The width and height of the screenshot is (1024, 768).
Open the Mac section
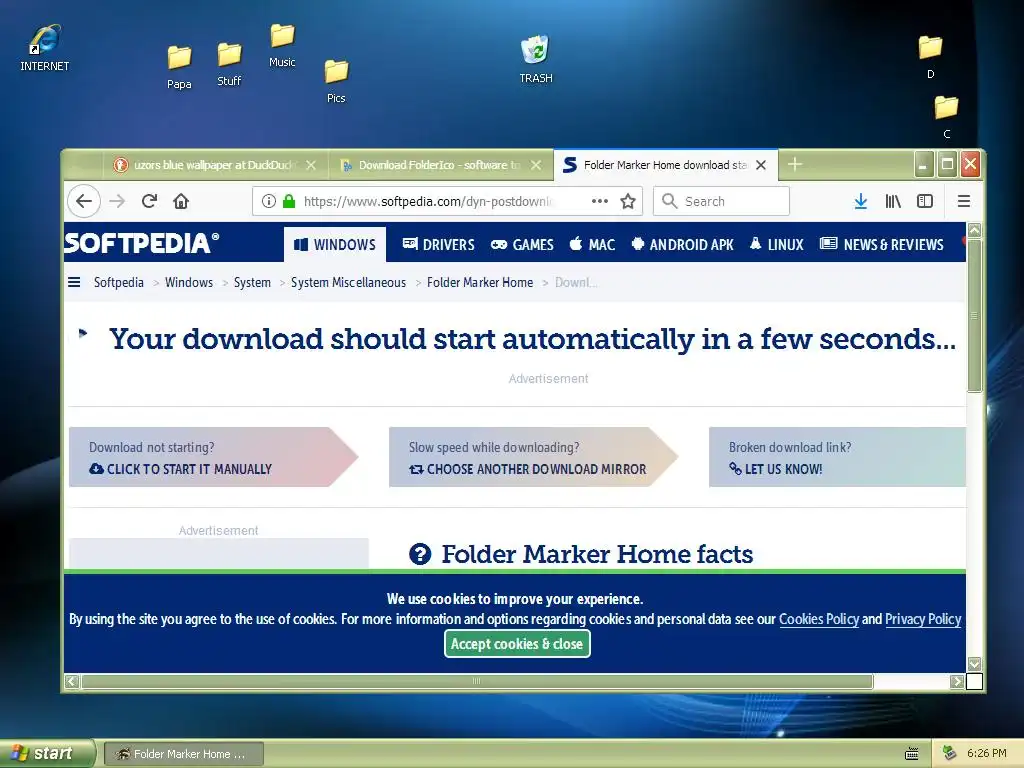[592, 245]
